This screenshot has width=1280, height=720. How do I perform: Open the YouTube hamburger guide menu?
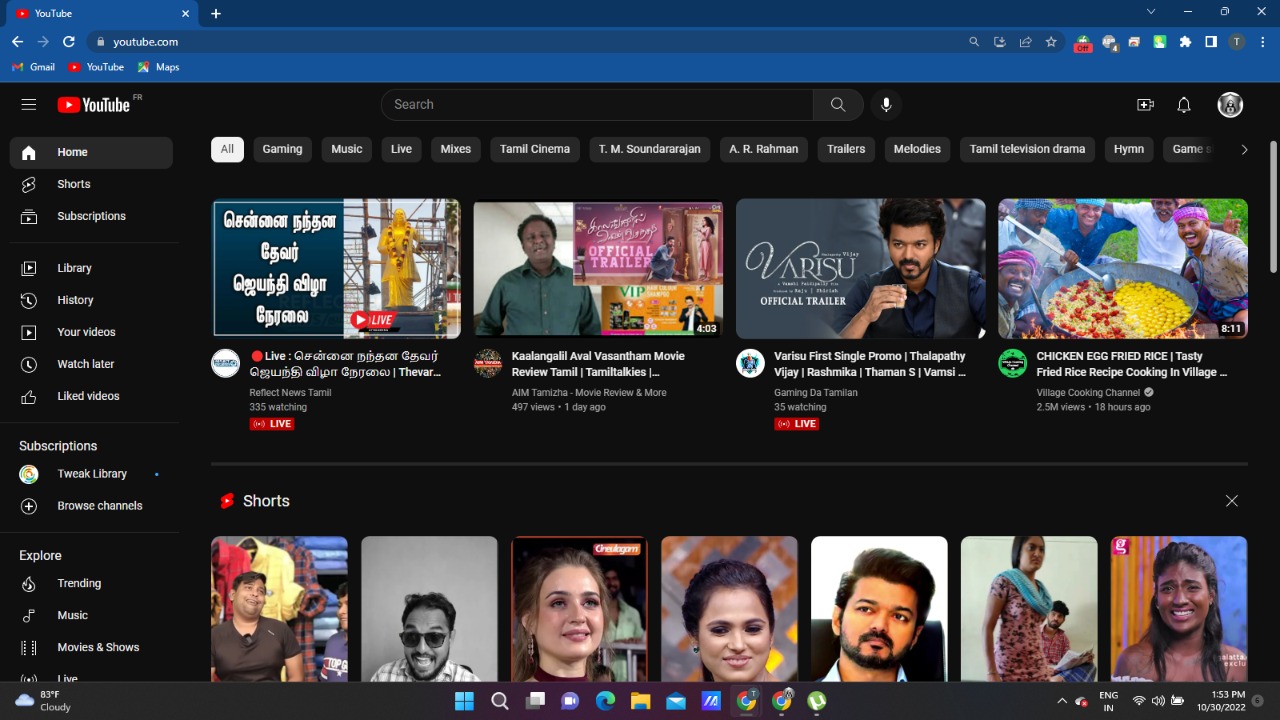[29, 104]
